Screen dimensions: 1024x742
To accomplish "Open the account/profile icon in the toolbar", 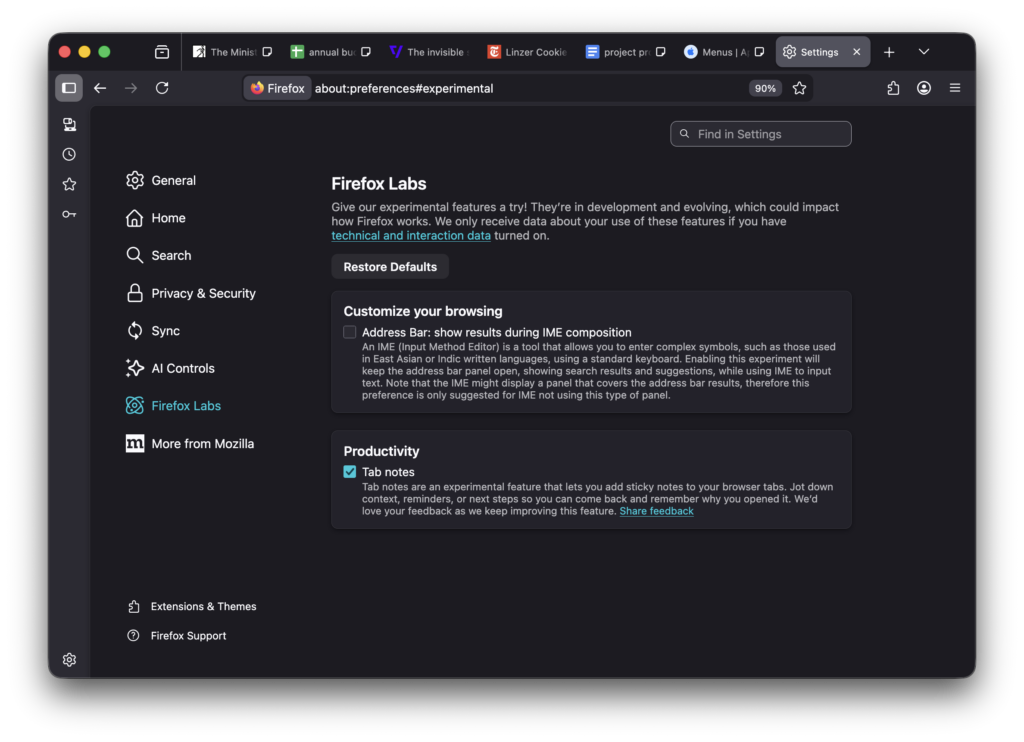I will click(923, 88).
